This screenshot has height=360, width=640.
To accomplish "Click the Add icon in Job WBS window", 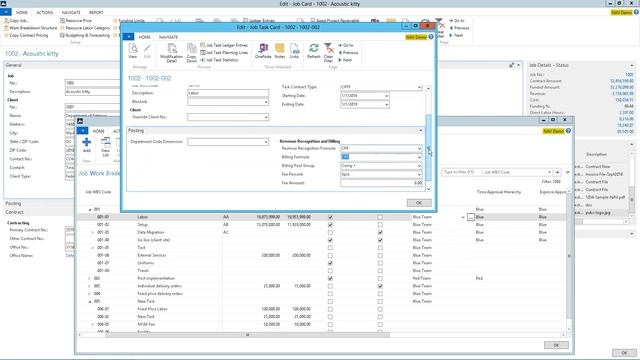I will point(87,145).
